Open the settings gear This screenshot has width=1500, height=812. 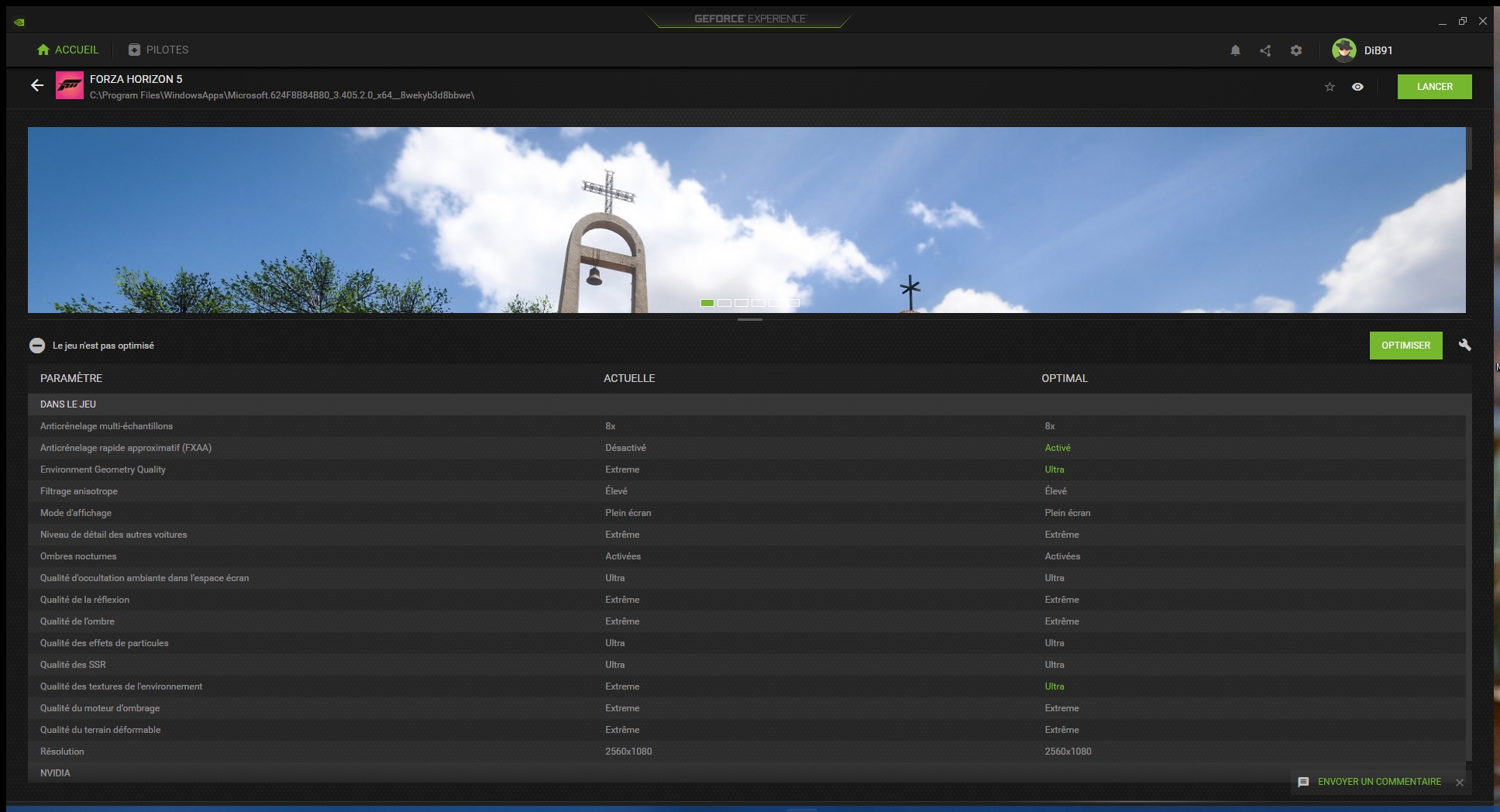pos(1296,50)
